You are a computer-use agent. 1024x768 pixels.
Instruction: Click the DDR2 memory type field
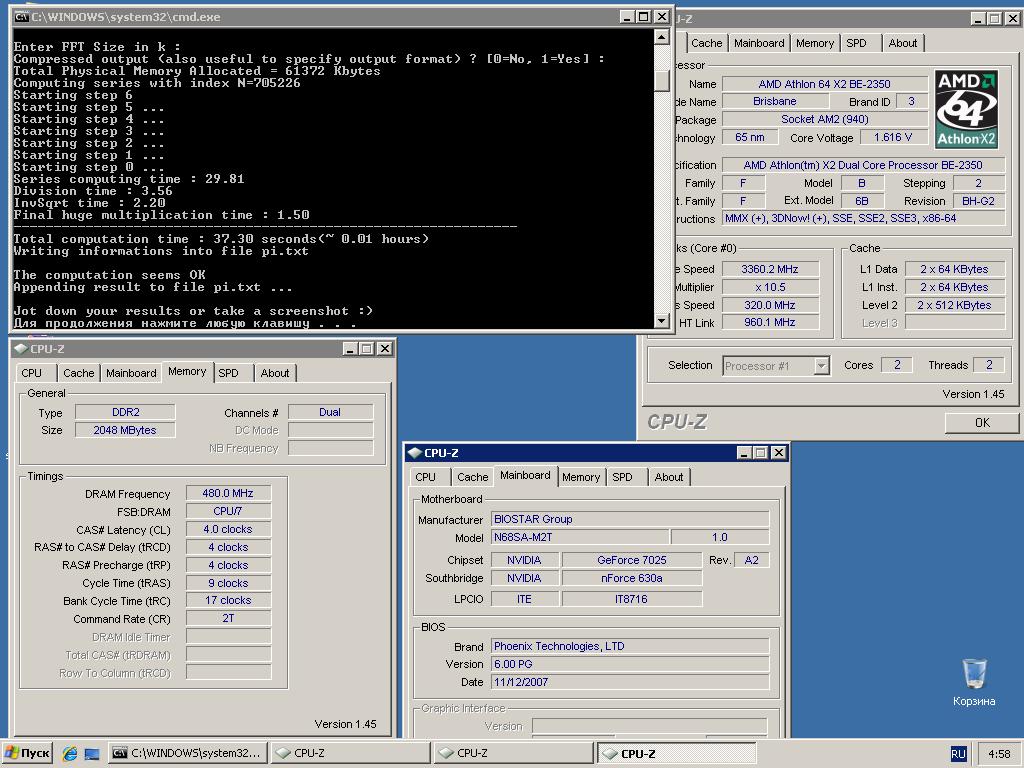tap(125, 412)
